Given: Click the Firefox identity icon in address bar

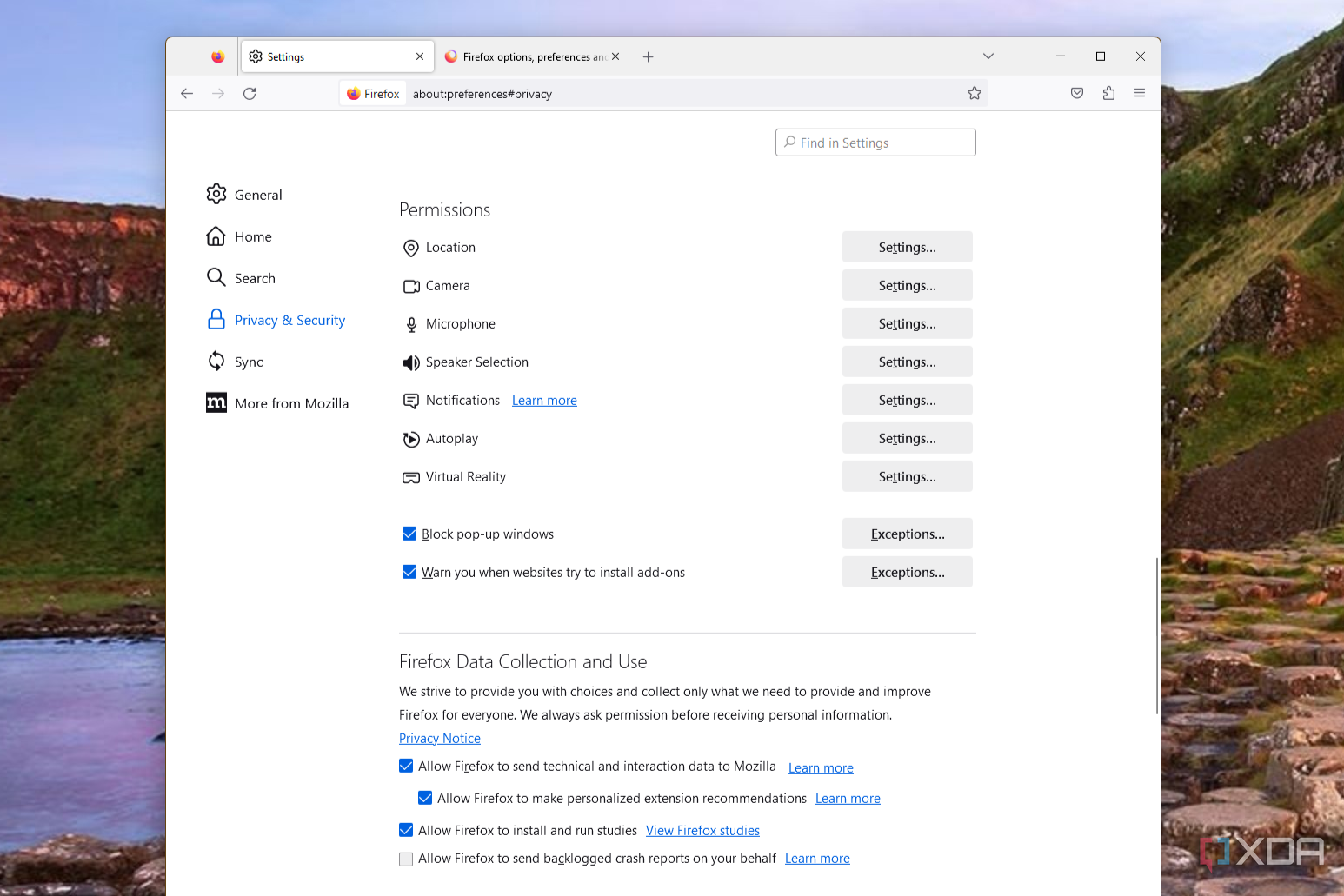Looking at the screenshot, I should pos(354,94).
